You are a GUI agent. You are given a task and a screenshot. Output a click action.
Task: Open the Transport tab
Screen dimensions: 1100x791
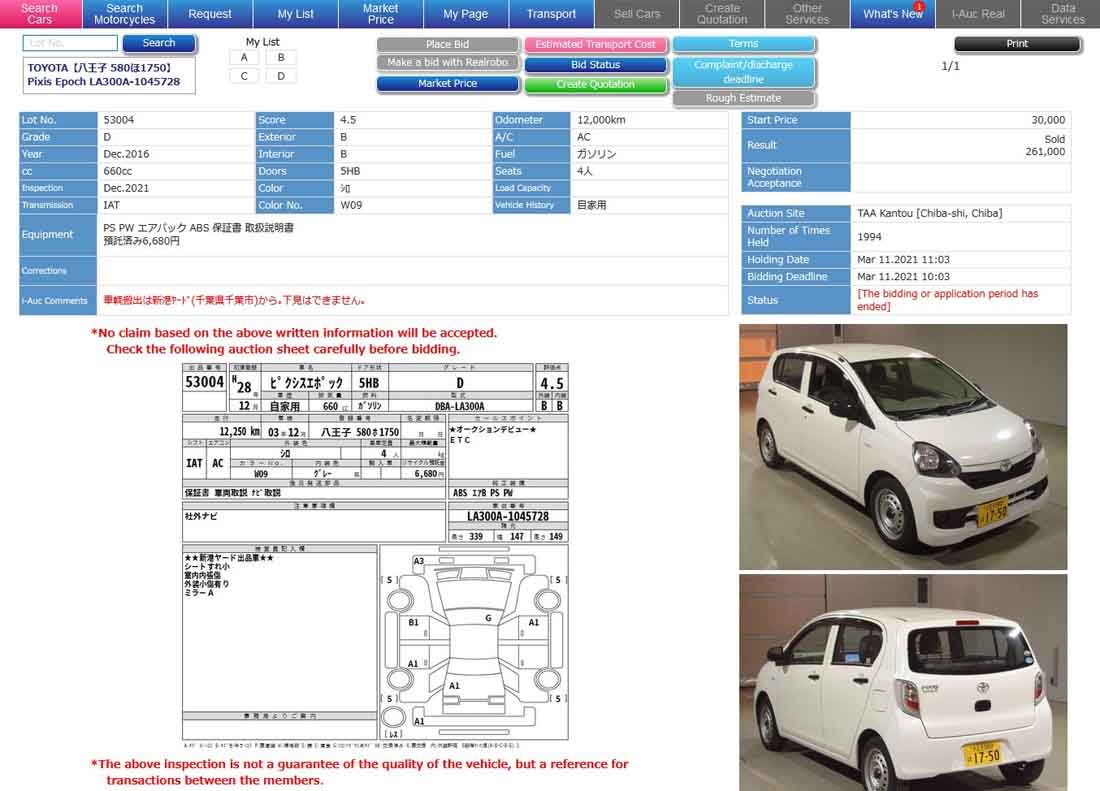click(551, 13)
